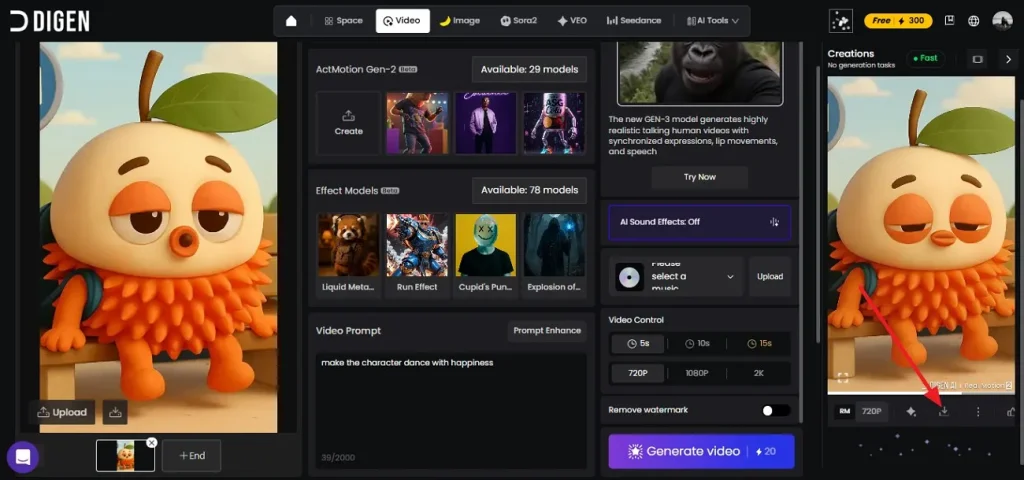This screenshot has height=480, width=1024.
Task: Select the Cupid's Punch effect
Action: click(x=486, y=255)
